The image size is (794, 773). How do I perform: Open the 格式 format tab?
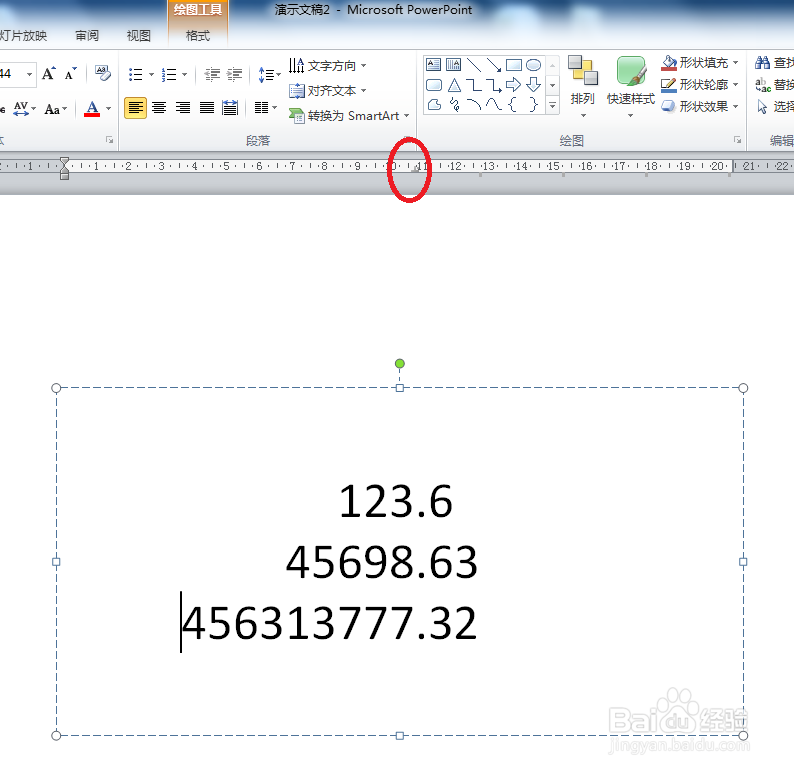click(x=197, y=35)
